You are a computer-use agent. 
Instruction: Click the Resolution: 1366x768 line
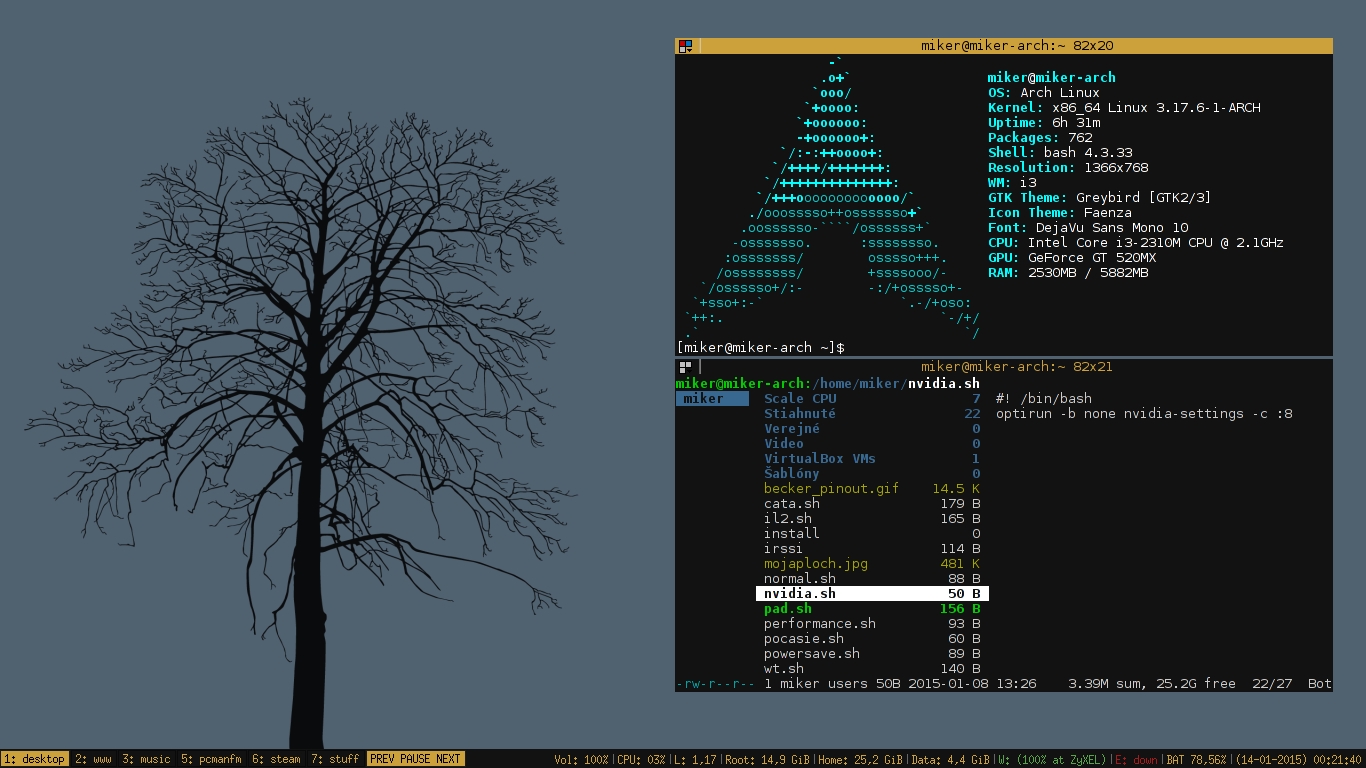1068,168
